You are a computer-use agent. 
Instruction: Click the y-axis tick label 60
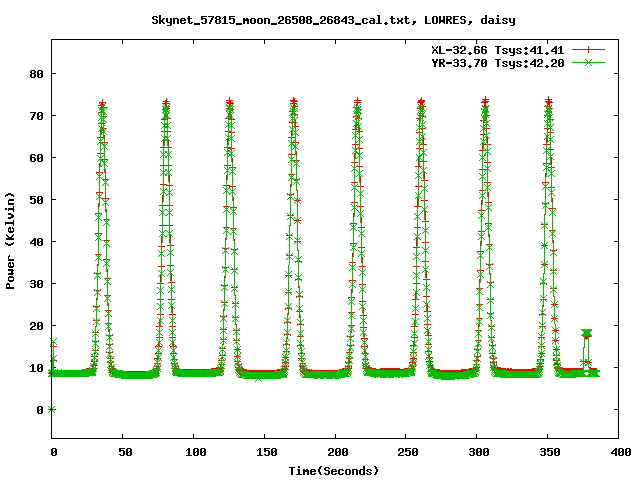[36, 158]
